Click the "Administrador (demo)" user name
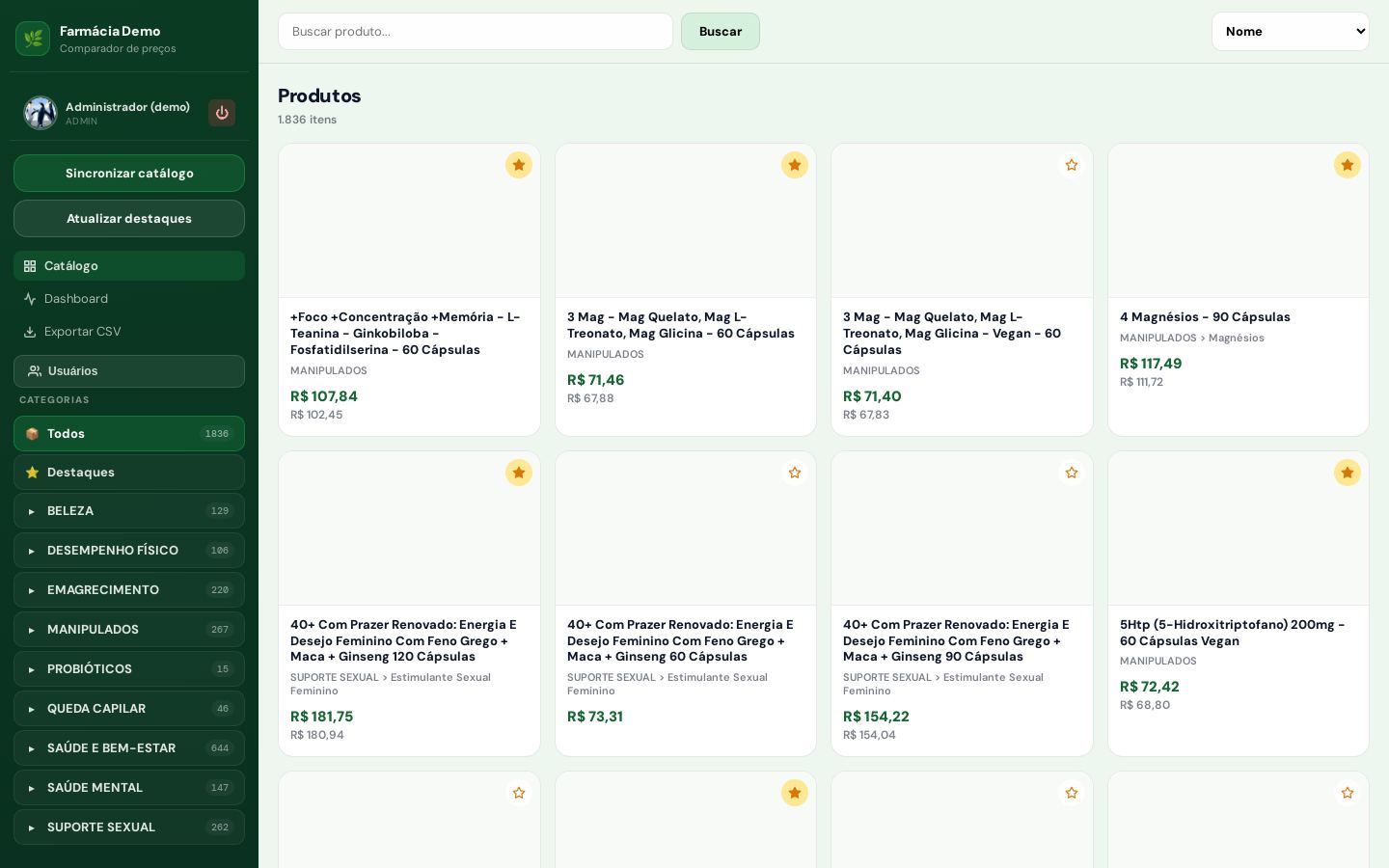Image resolution: width=1389 pixels, height=868 pixels. click(127, 107)
